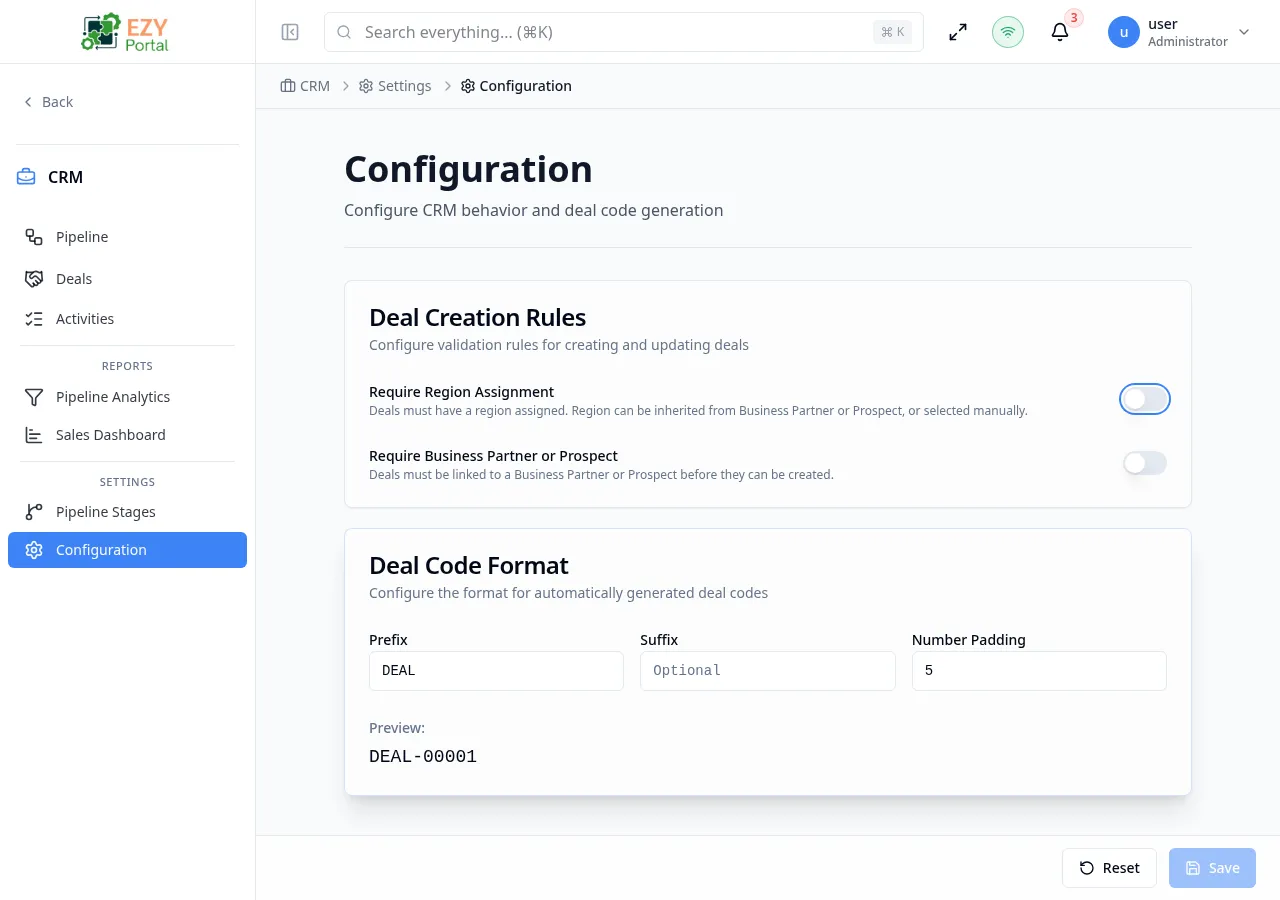The width and height of the screenshot is (1280, 900).
Task: Open Sales Dashboard report
Action: 127,435
